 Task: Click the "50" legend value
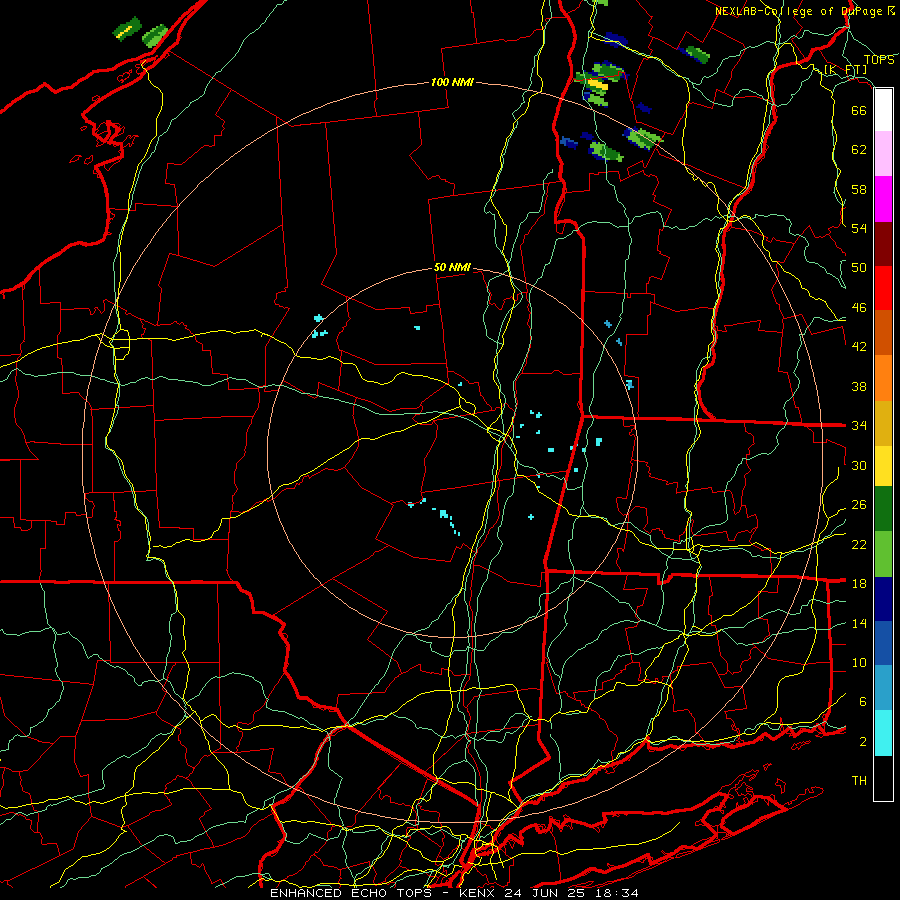coord(859,268)
